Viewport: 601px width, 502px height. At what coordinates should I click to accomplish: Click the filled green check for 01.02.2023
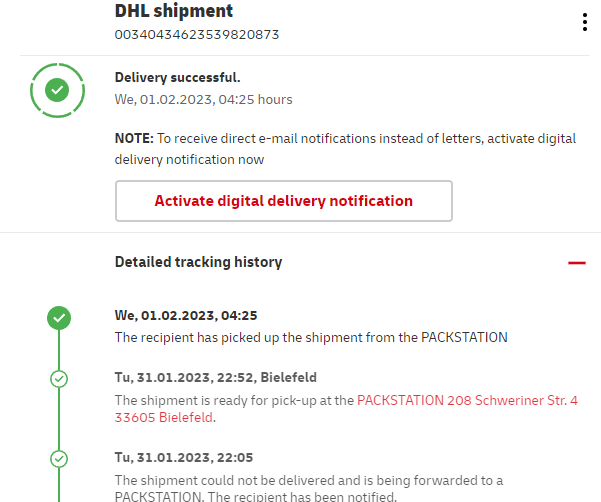tap(59, 318)
